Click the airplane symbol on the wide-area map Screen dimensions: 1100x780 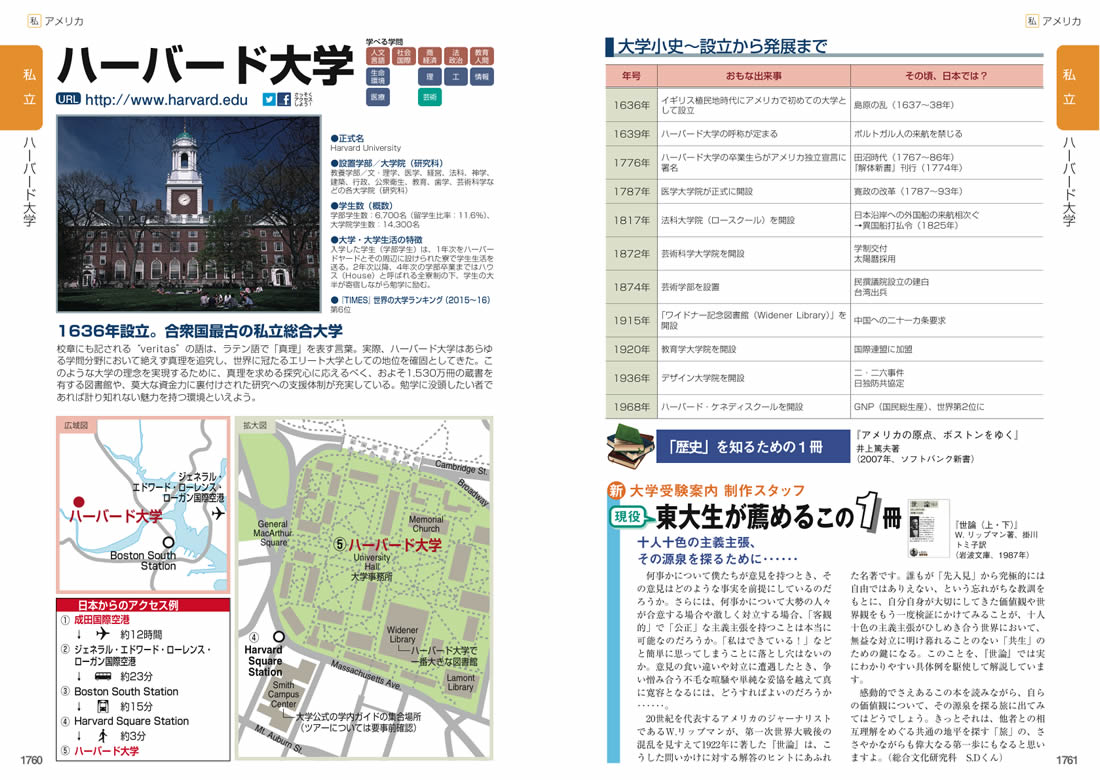[218, 513]
